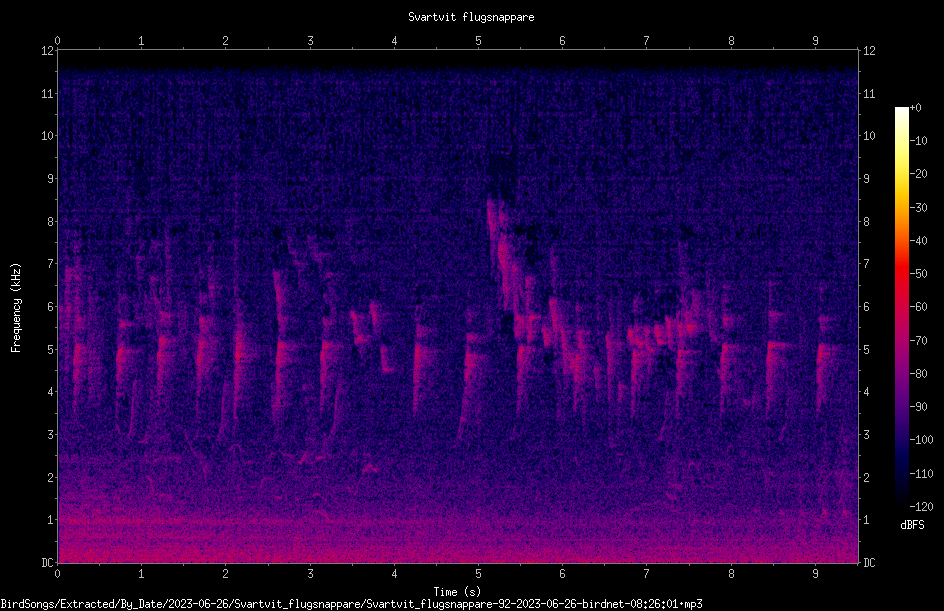Click the 'DC' label on the right frequency axis
Viewport: 944px width, 611px height.
pyautogui.click(x=869, y=562)
